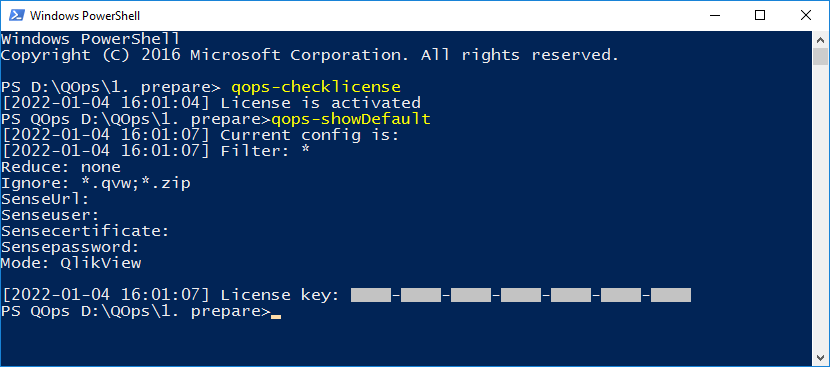Close the Windows PowerShell window
Image resolution: width=830 pixels, height=367 pixels.
click(806, 15)
